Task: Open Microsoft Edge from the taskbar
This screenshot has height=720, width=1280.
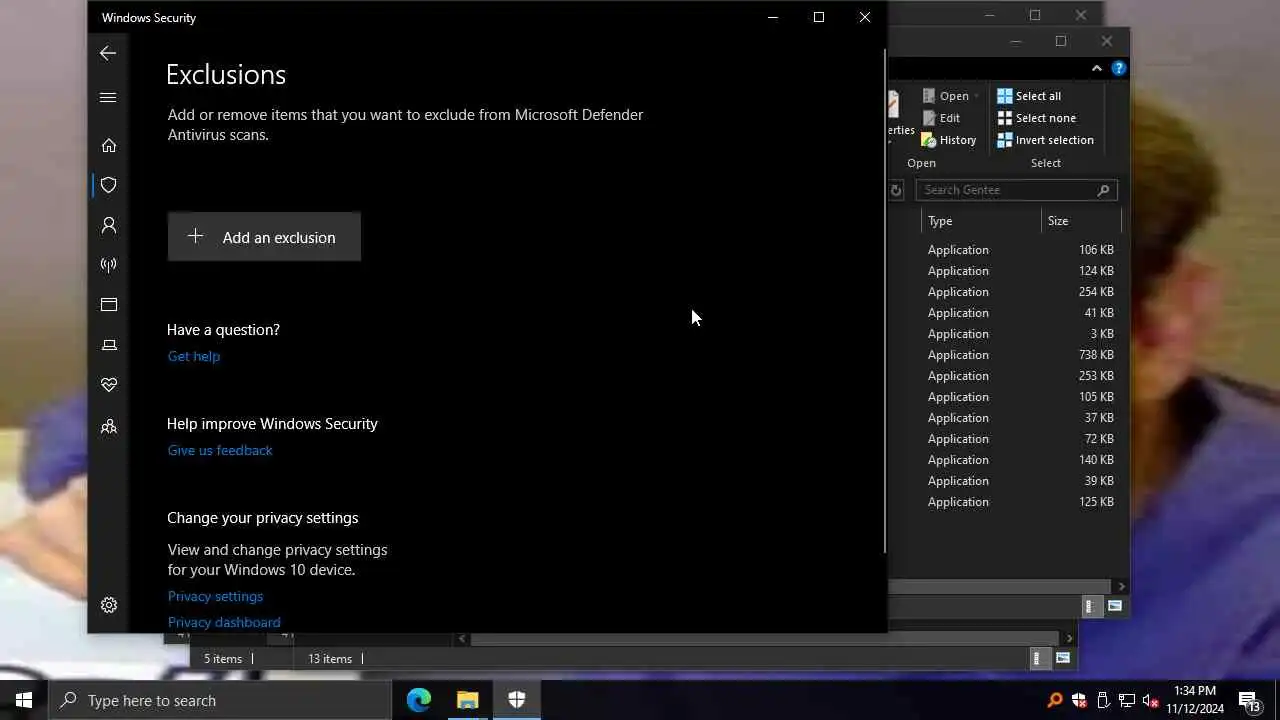Action: tap(419, 700)
